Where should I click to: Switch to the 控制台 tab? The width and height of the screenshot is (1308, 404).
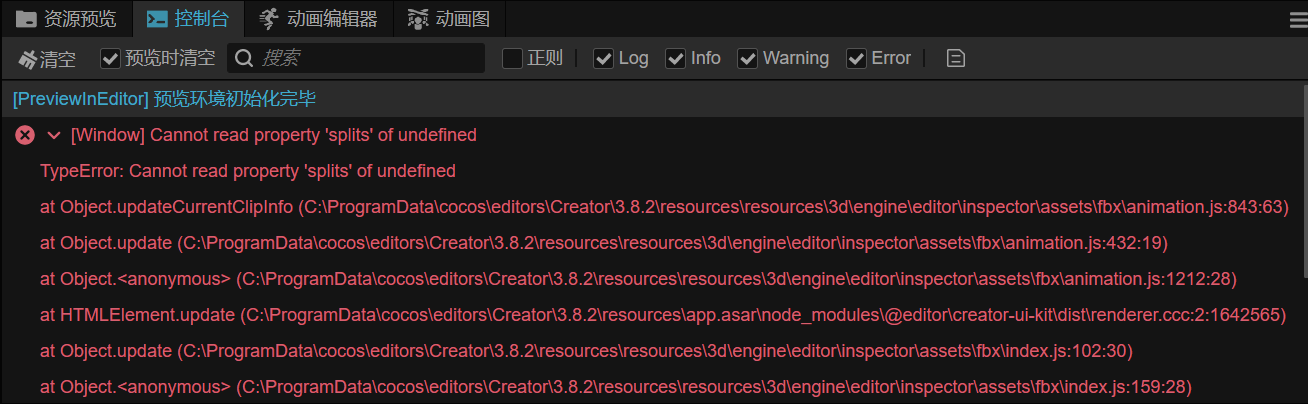coord(187,18)
